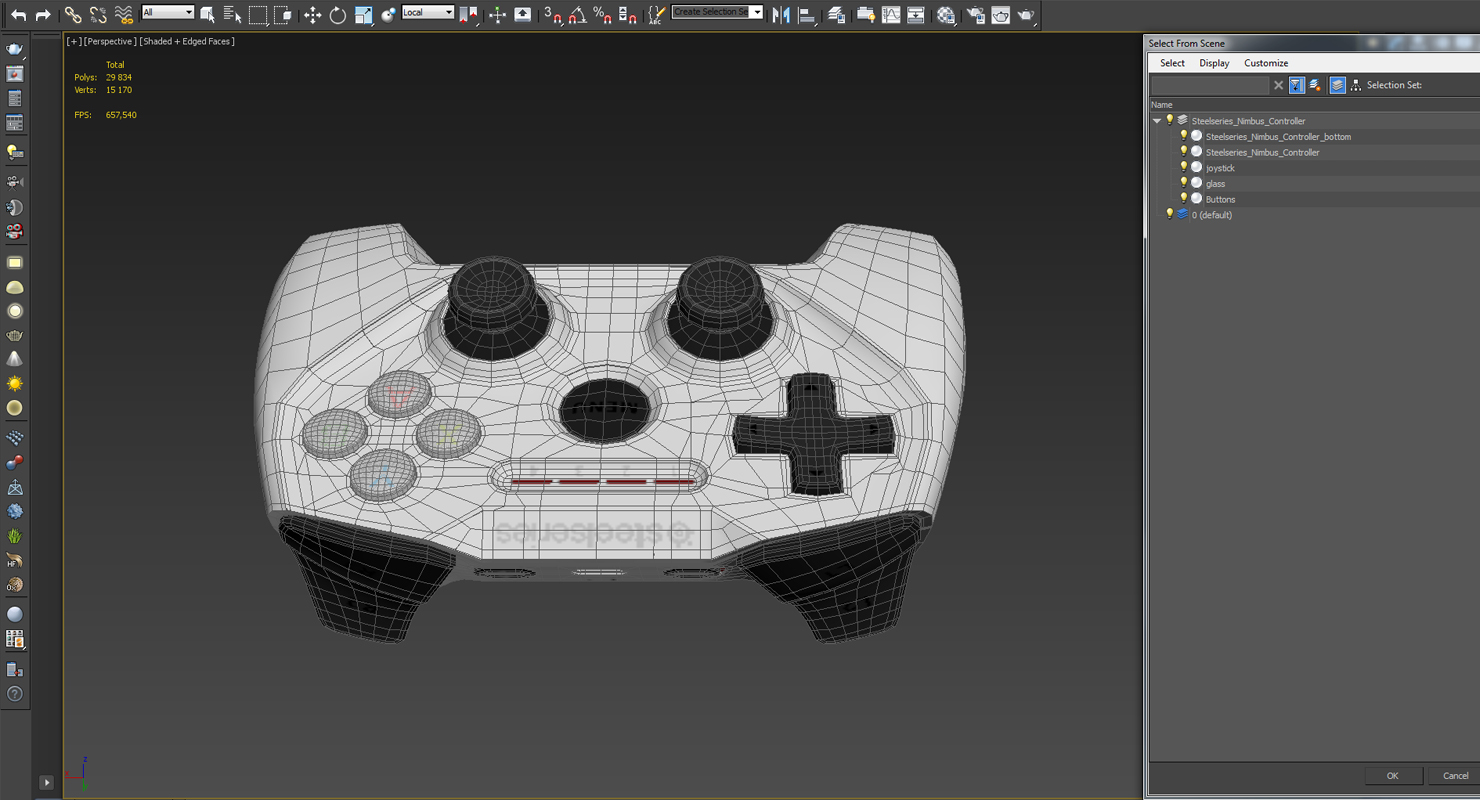Open the Schematic View
Viewport: 1480px width, 800px height.
click(916, 15)
